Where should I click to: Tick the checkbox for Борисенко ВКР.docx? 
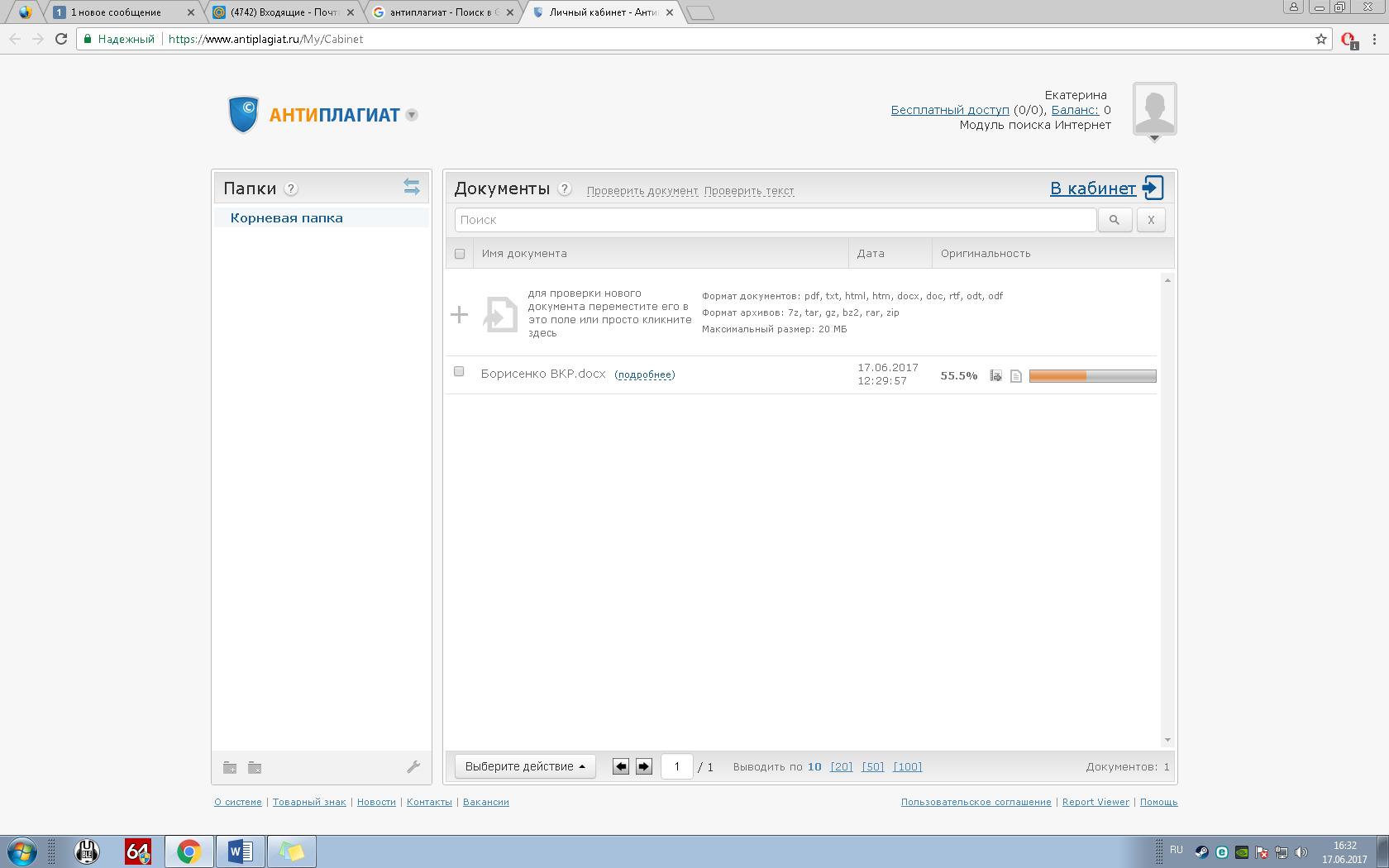pos(459,372)
